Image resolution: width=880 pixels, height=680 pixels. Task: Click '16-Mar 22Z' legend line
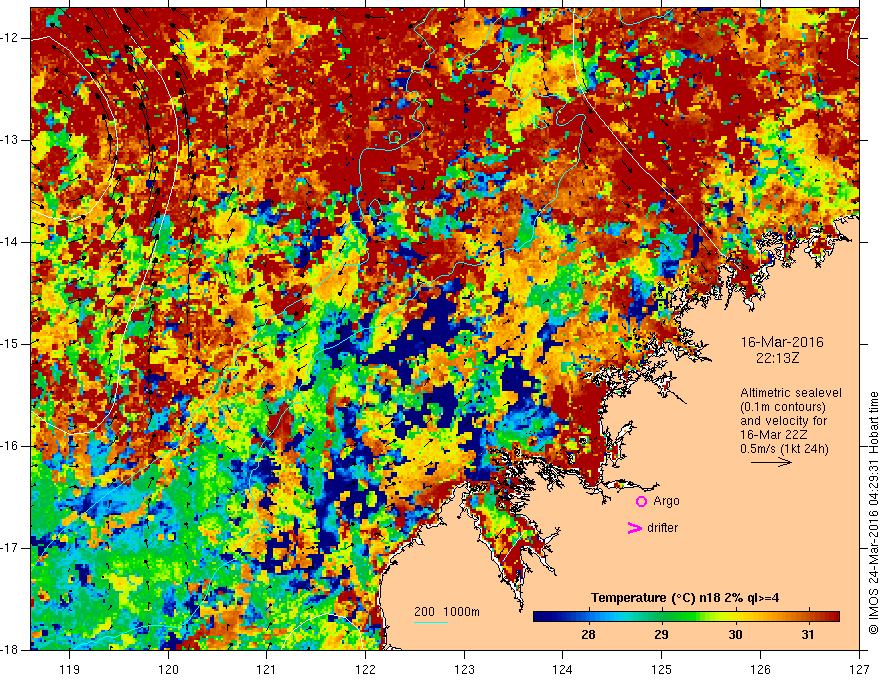pyautogui.click(x=773, y=435)
